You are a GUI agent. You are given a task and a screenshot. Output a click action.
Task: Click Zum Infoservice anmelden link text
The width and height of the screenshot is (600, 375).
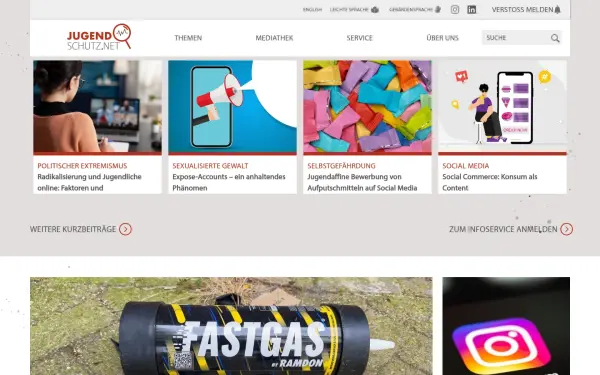point(503,229)
